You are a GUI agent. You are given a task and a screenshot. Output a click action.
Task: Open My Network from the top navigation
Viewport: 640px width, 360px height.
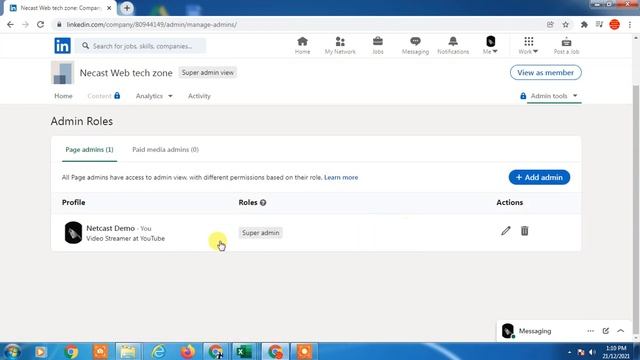click(x=340, y=45)
